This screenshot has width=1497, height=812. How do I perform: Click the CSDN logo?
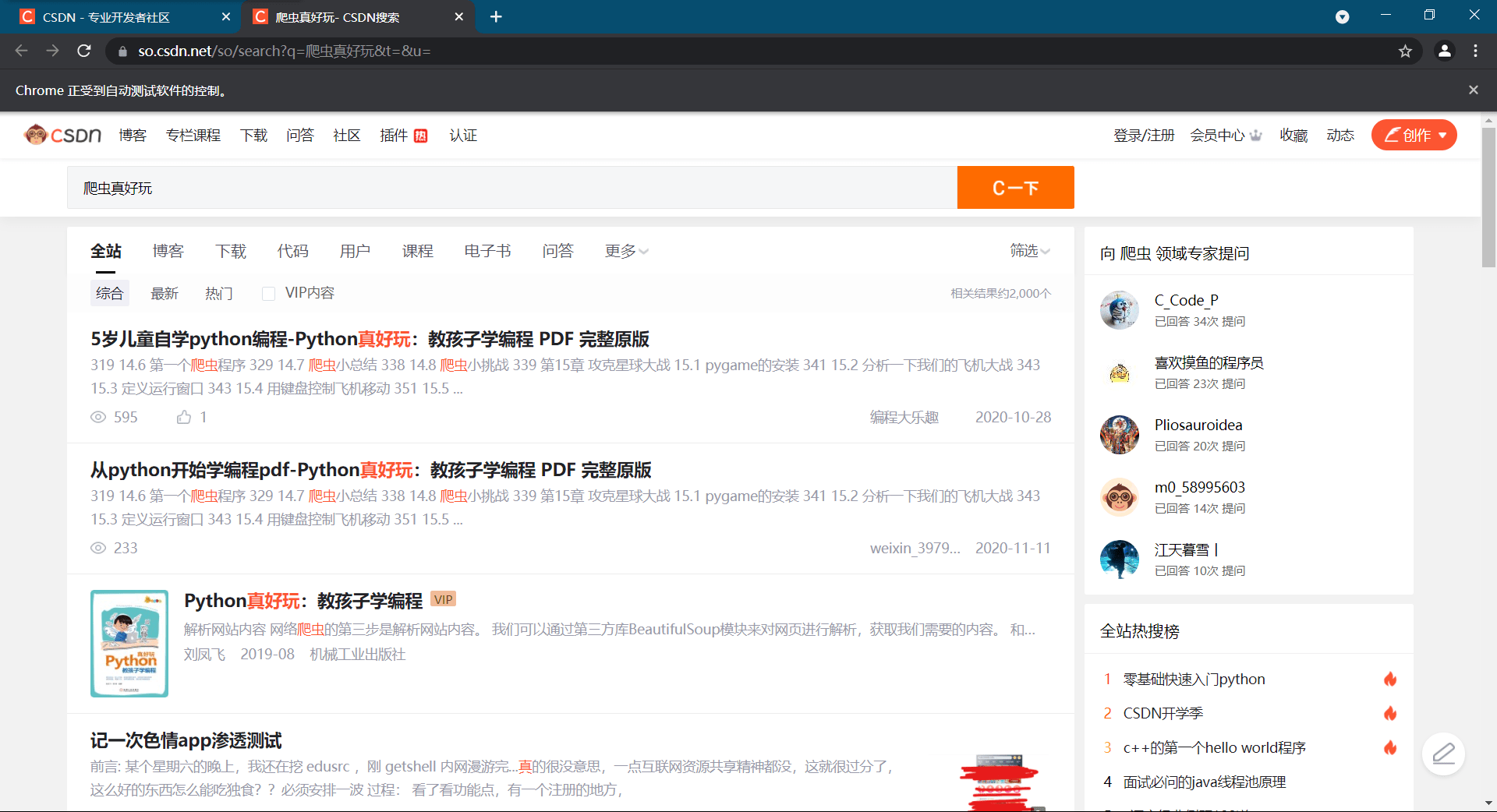[x=62, y=135]
